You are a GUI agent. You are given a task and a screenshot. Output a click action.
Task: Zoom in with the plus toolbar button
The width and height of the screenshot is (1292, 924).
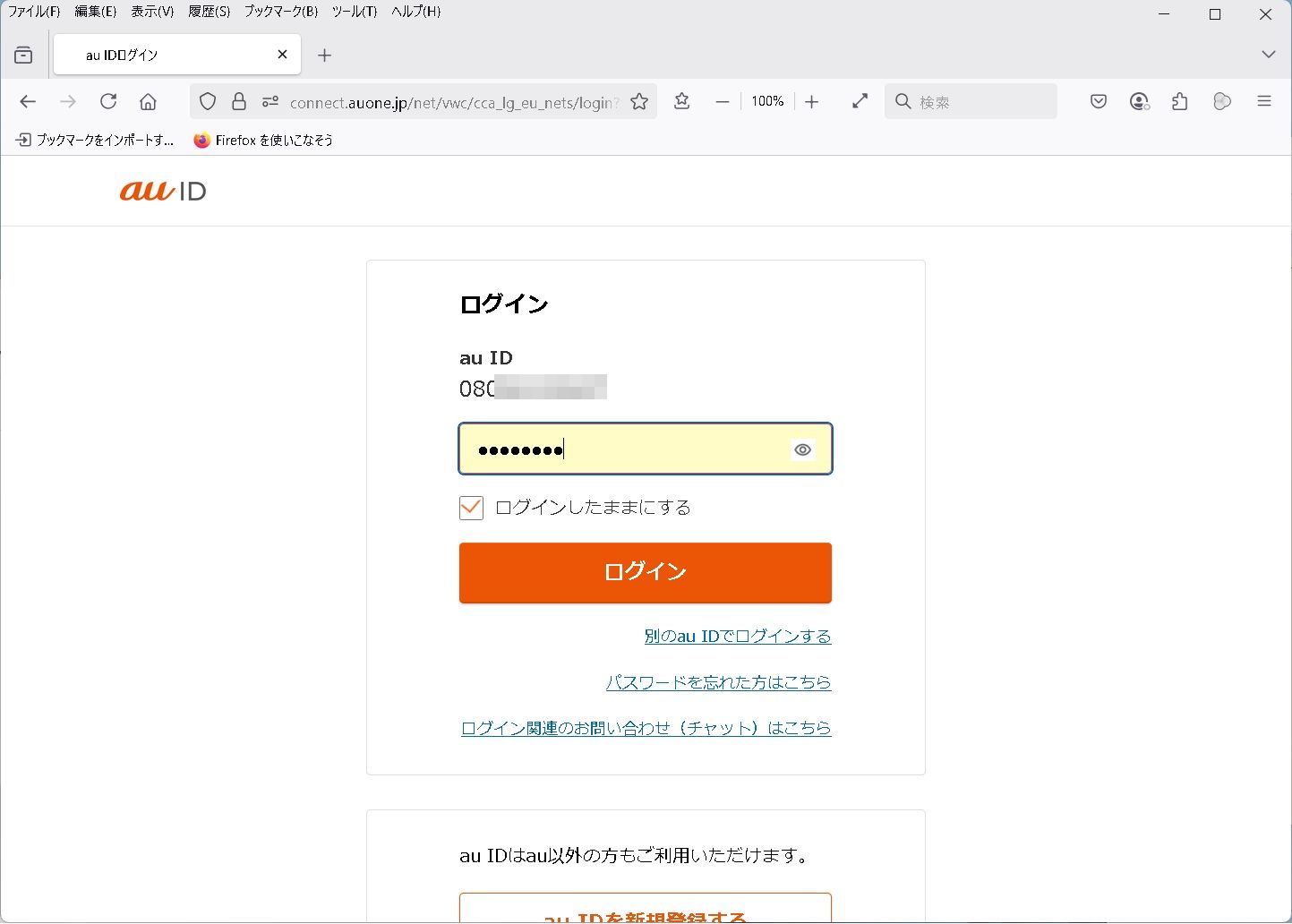811,102
